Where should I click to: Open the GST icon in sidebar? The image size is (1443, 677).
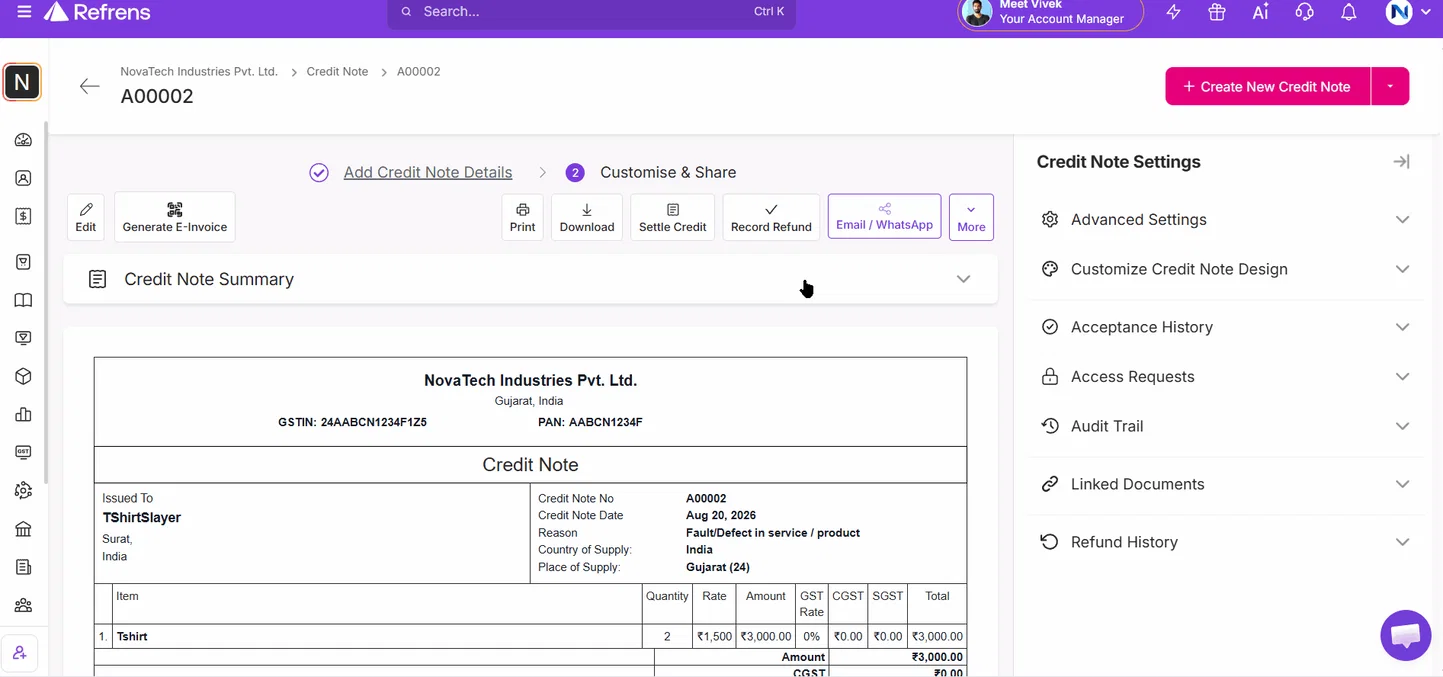(x=23, y=452)
